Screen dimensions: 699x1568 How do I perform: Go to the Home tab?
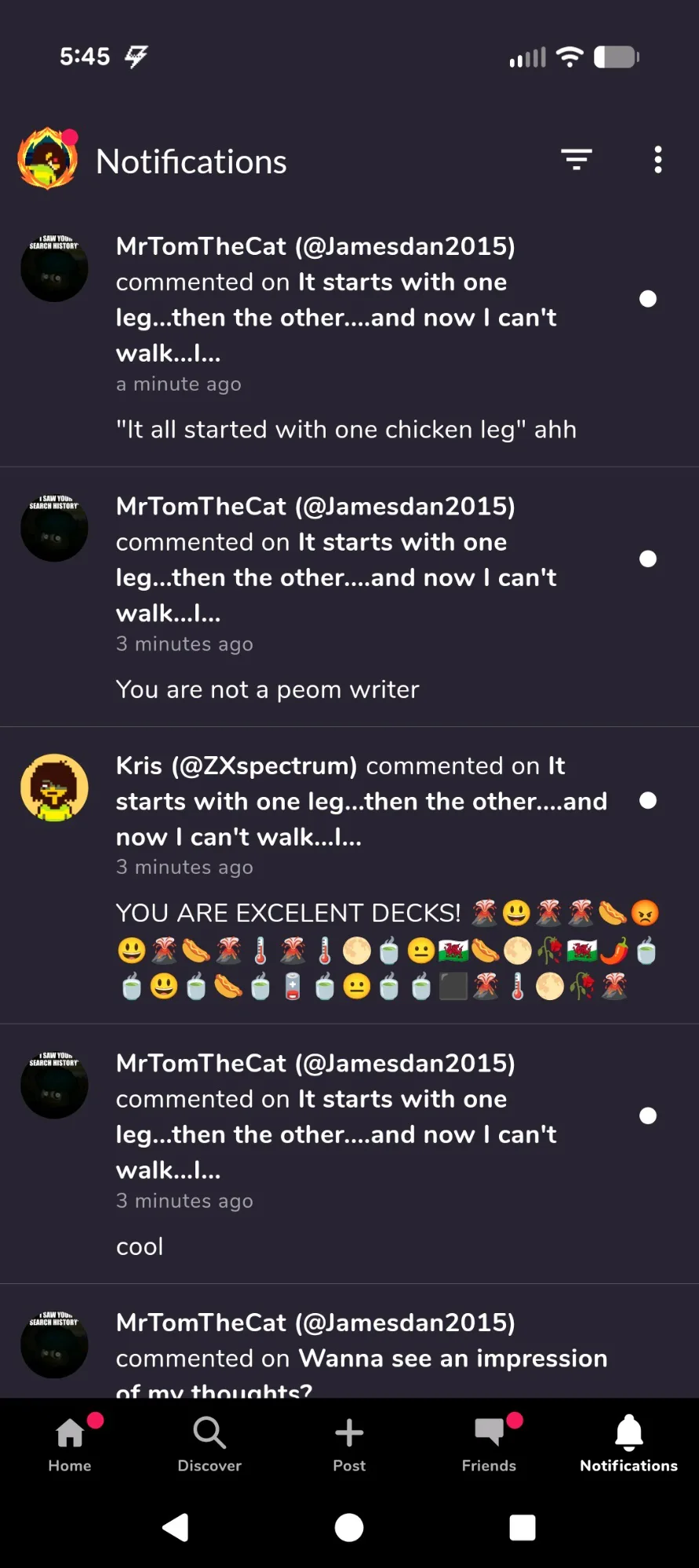click(x=70, y=1443)
